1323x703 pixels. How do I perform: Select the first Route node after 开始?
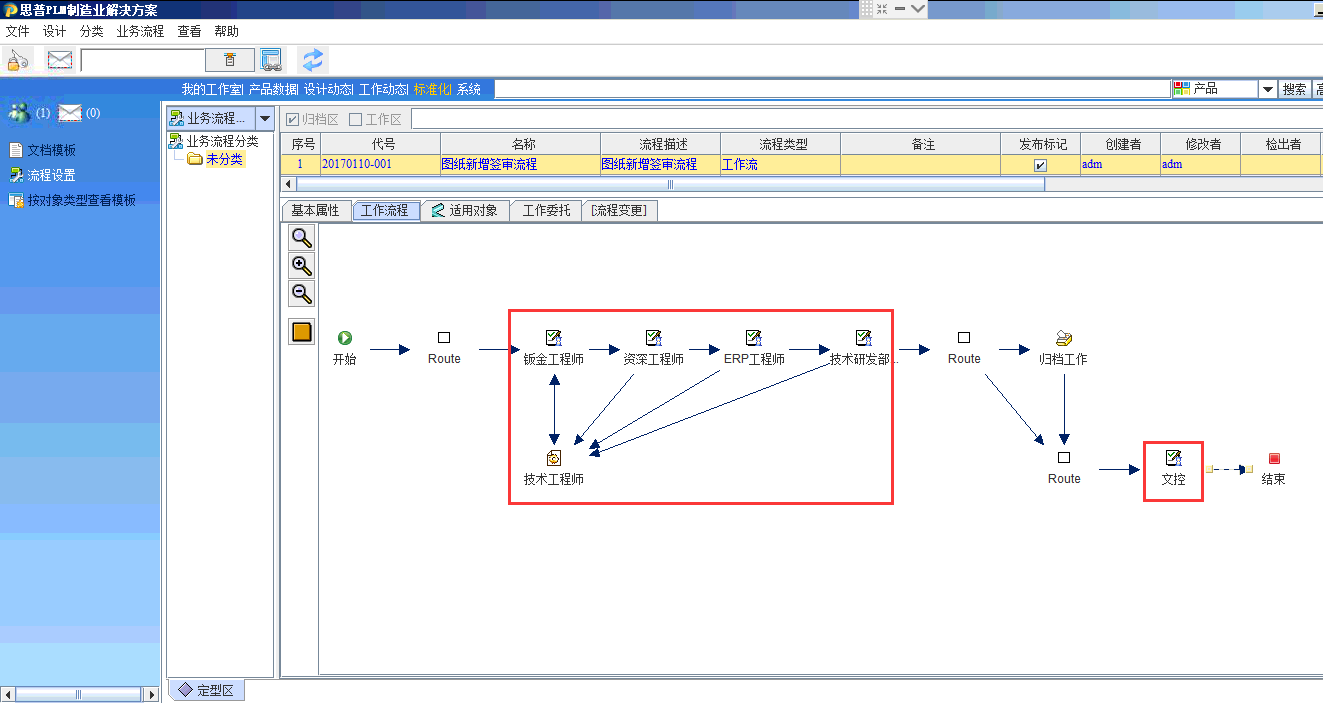(444, 348)
